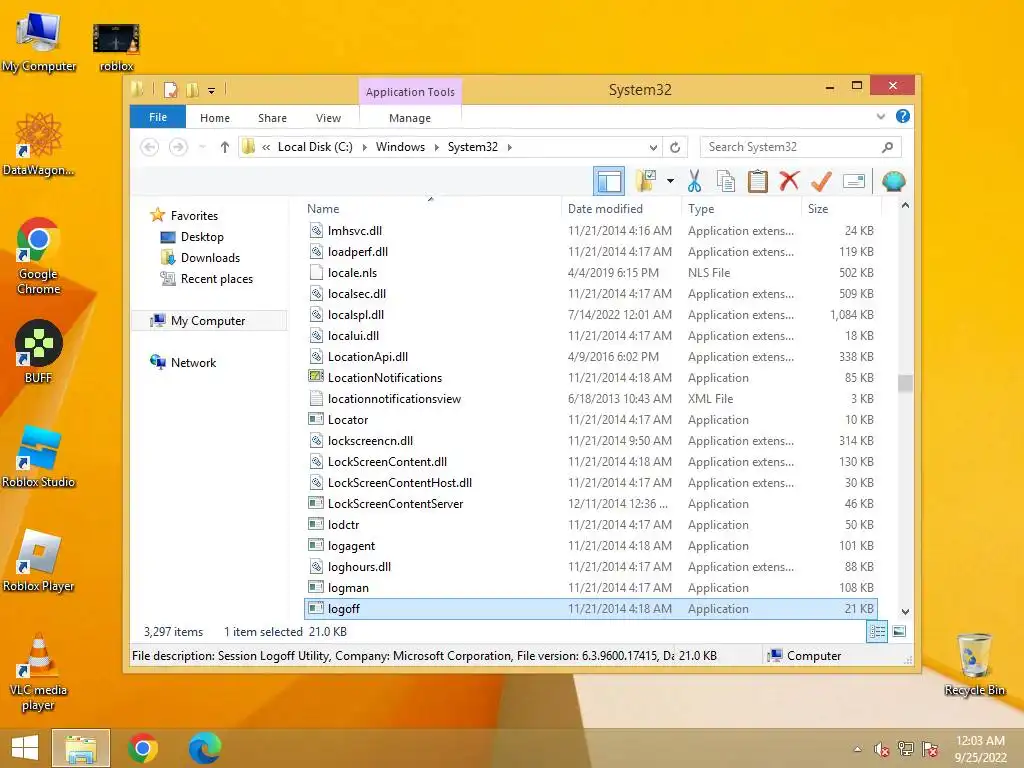Image resolution: width=1024 pixels, height=768 pixels.
Task: Click New Folder icon in Quick Access Toolbar
Action: coord(193,90)
